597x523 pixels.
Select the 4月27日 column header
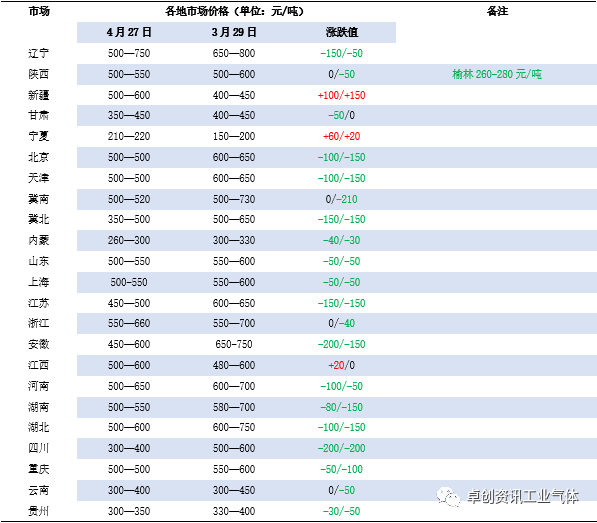[x=129, y=32]
